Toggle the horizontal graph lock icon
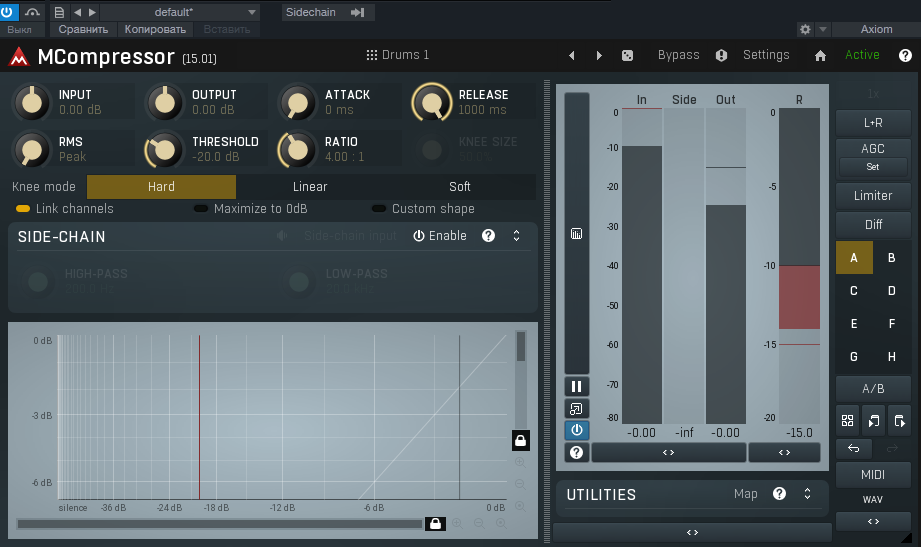 435,523
